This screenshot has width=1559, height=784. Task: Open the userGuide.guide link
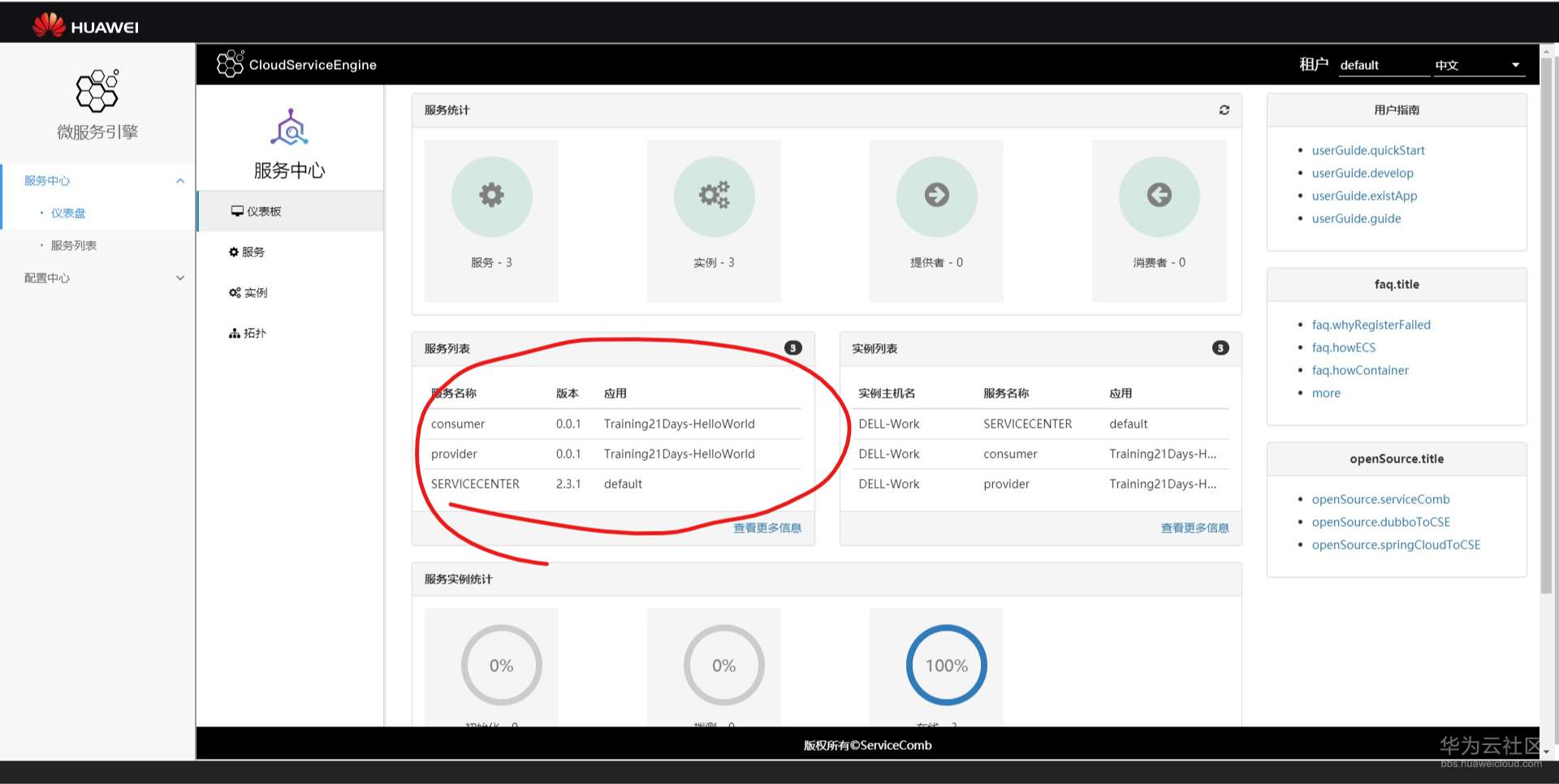pyautogui.click(x=1356, y=218)
